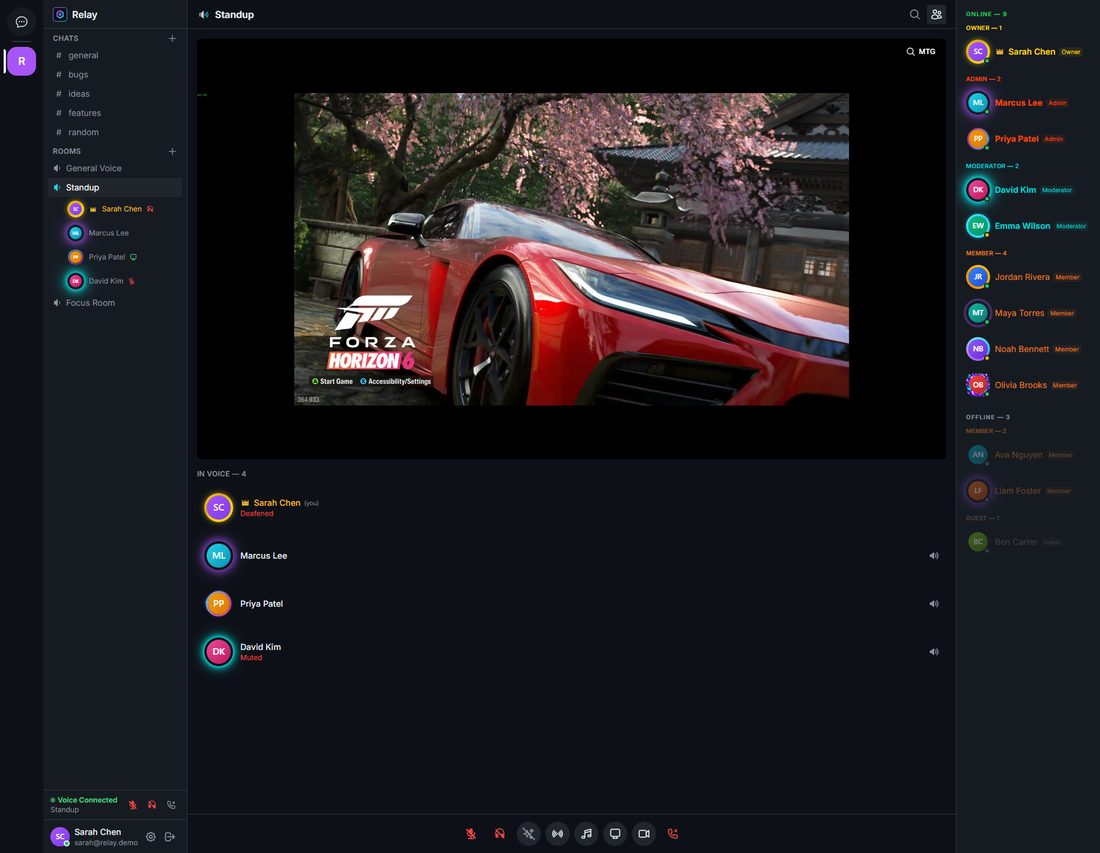The height and width of the screenshot is (853, 1100).
Task: Open the features chat channel
Action: tap(115, 113)
